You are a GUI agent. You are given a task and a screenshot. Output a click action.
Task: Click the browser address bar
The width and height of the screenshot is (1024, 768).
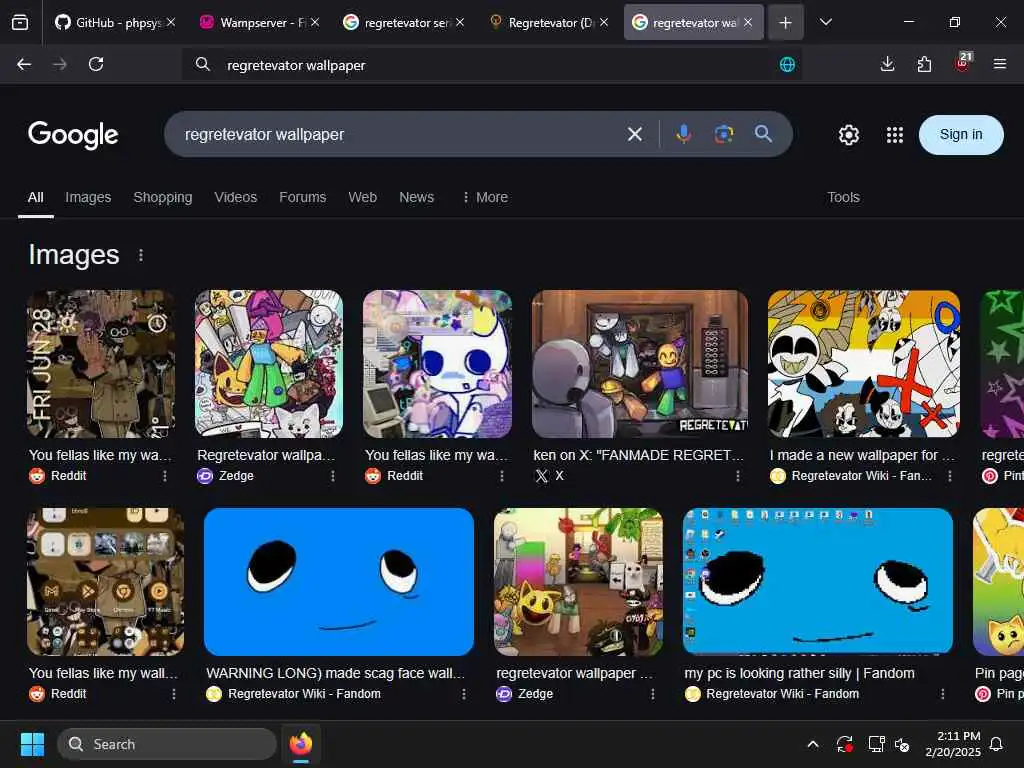(x=492, y=65)
